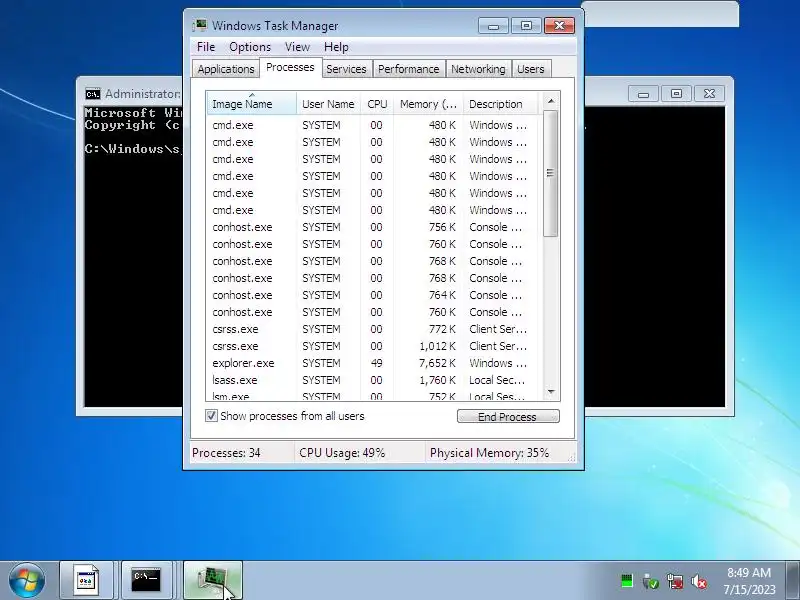Click Processes: 34 in status bar
The height and width of the screenshot is (600, 800).
tap(227, 453)
